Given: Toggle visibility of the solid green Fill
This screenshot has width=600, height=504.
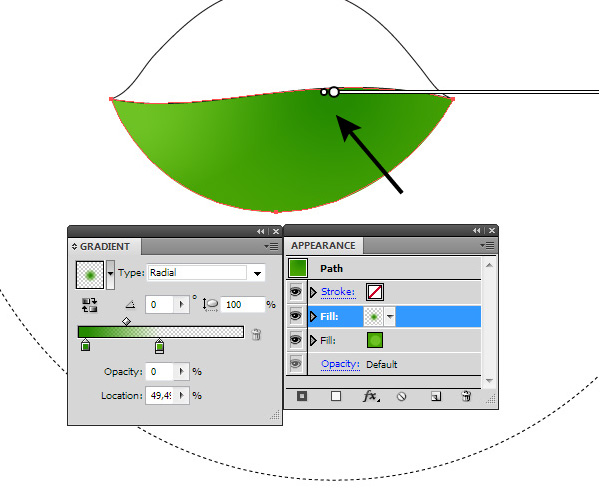Looking at the screenshot, I should click(296, 341).
